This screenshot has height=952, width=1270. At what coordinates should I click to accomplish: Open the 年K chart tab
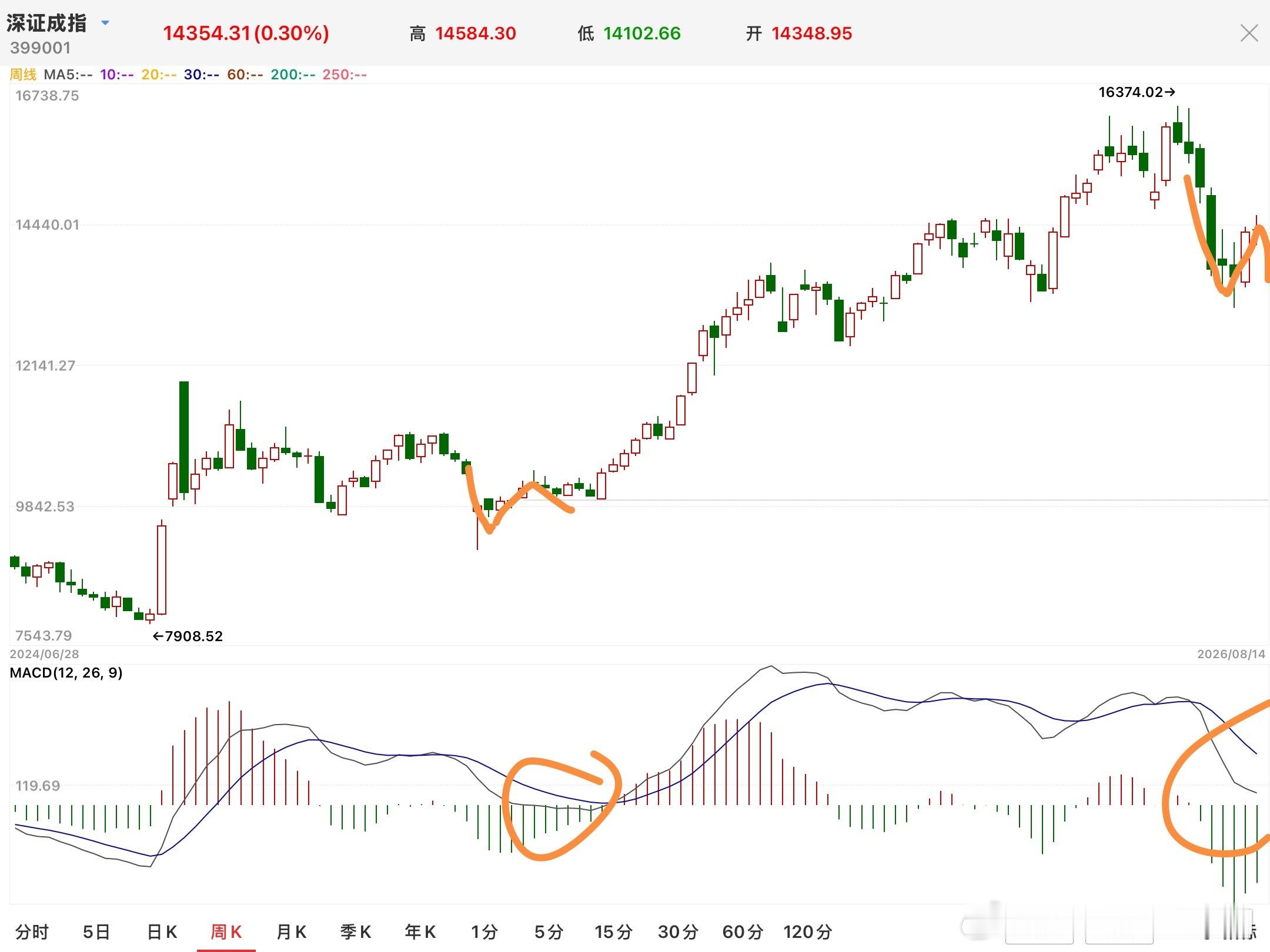click(x=420, y=931)
